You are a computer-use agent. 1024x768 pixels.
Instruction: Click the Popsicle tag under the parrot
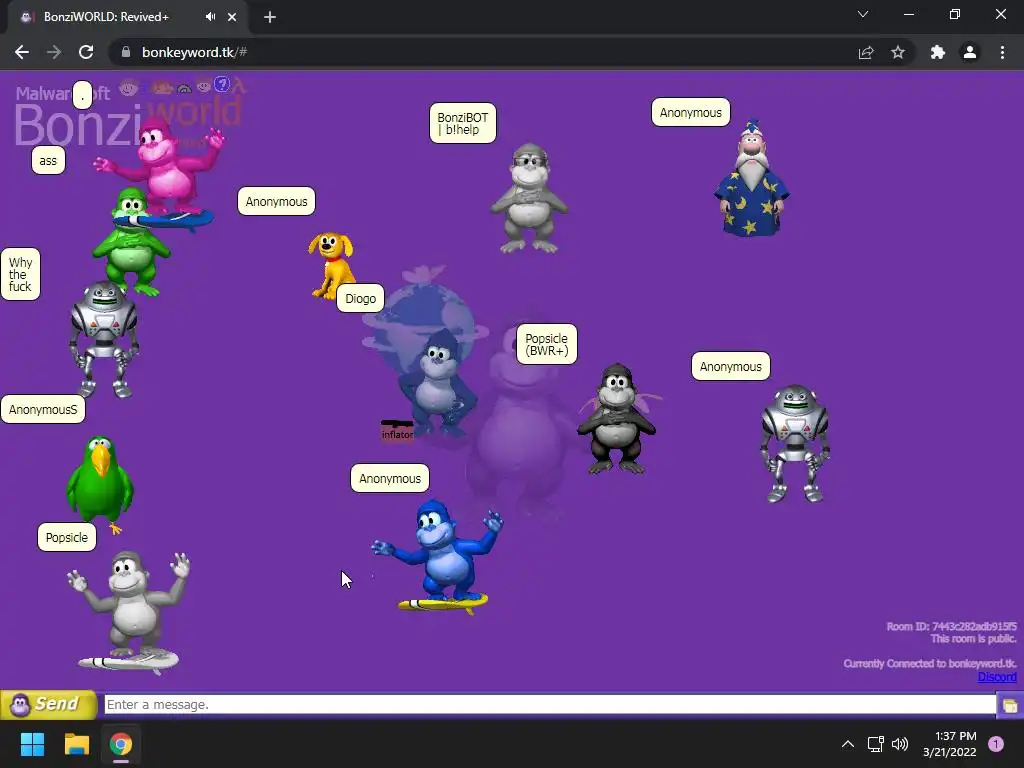pos(67,537)
